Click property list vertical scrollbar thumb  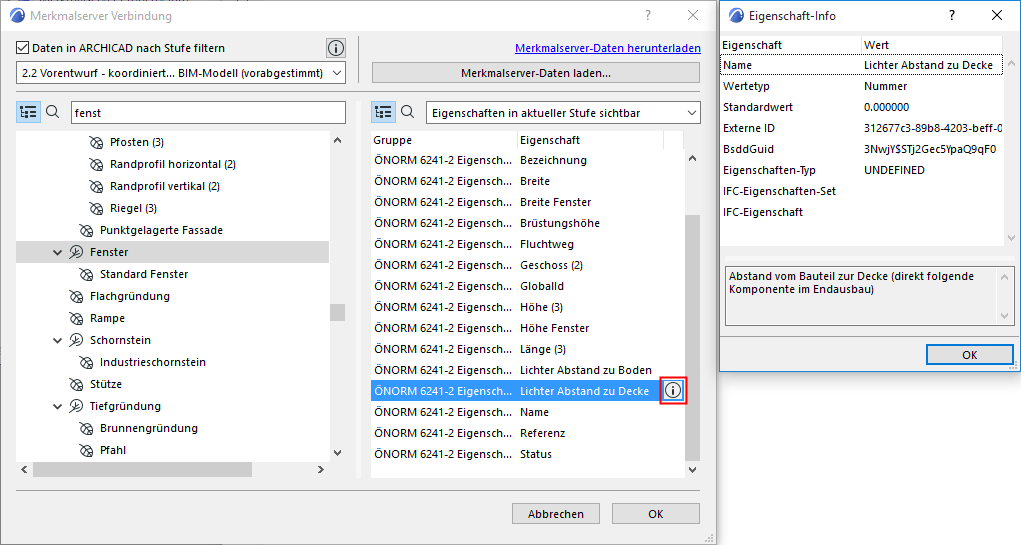692,338
